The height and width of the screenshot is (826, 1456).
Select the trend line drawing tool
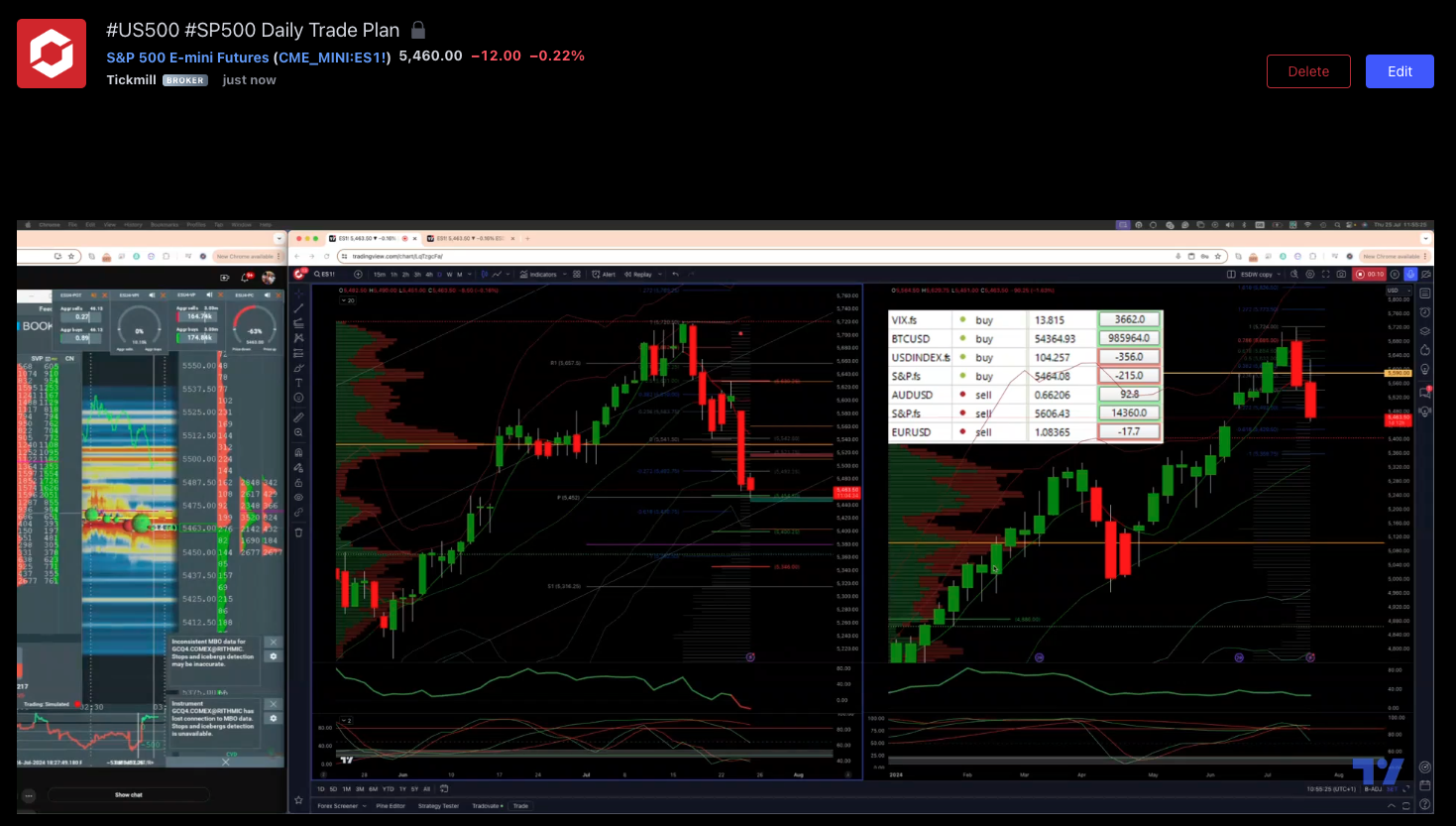point(298,308)
